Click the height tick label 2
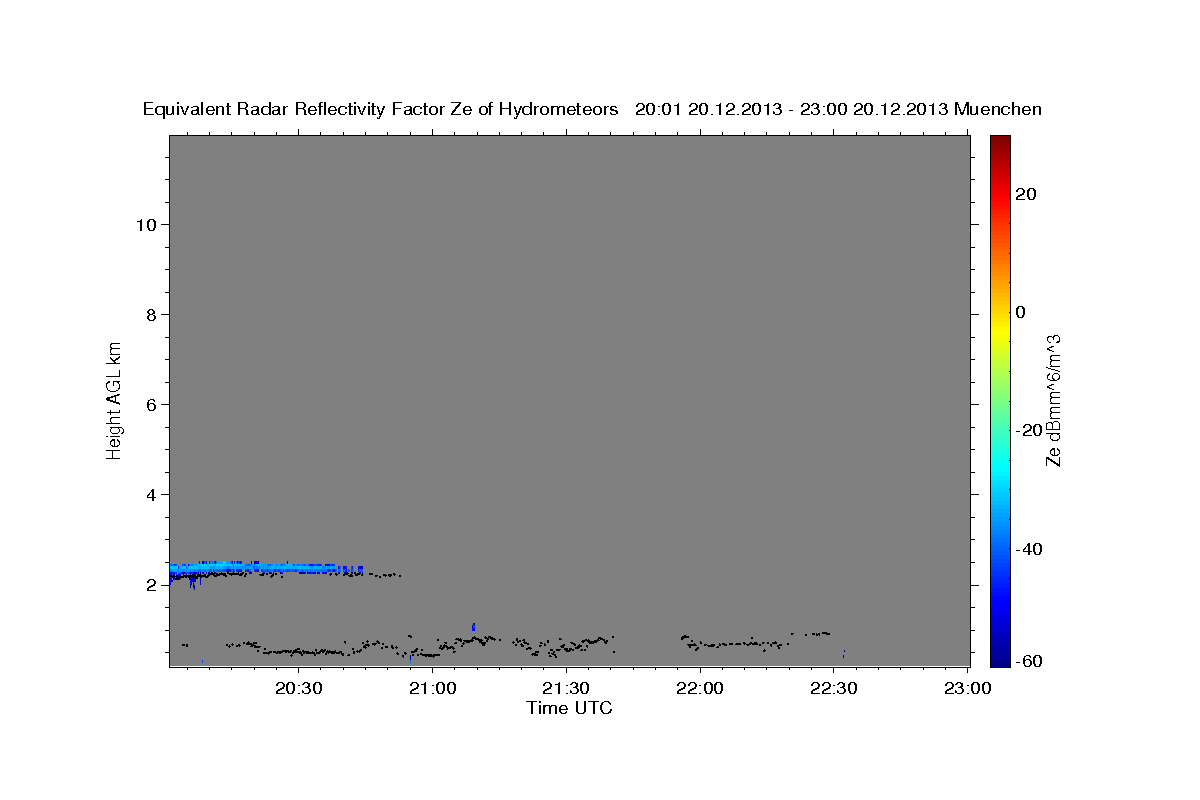 pos(152,584)
